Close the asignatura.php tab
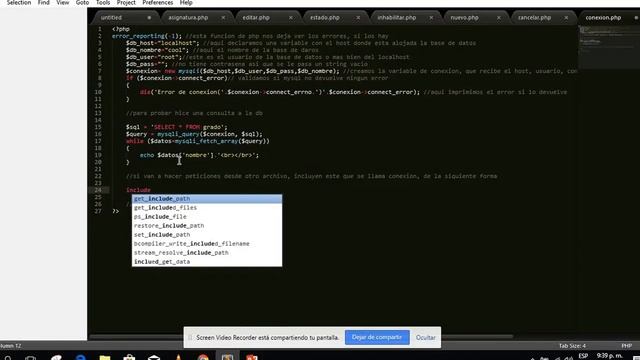640x360 pixels. click(x=223, y=18)
